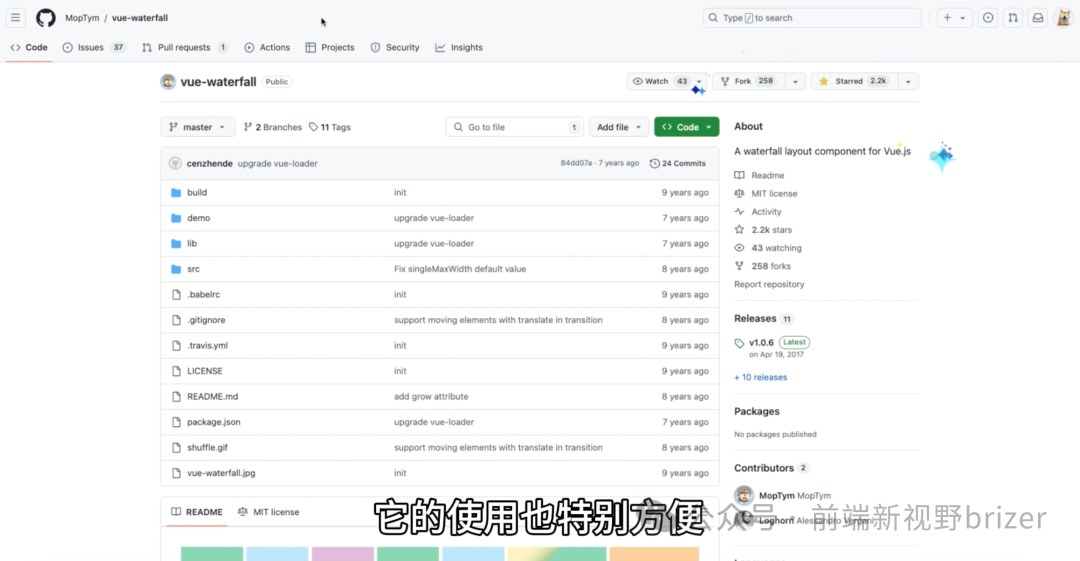Open the vue-waterfall.jpg file
The height and width of the screenshot is (561, 1080).
221,473
